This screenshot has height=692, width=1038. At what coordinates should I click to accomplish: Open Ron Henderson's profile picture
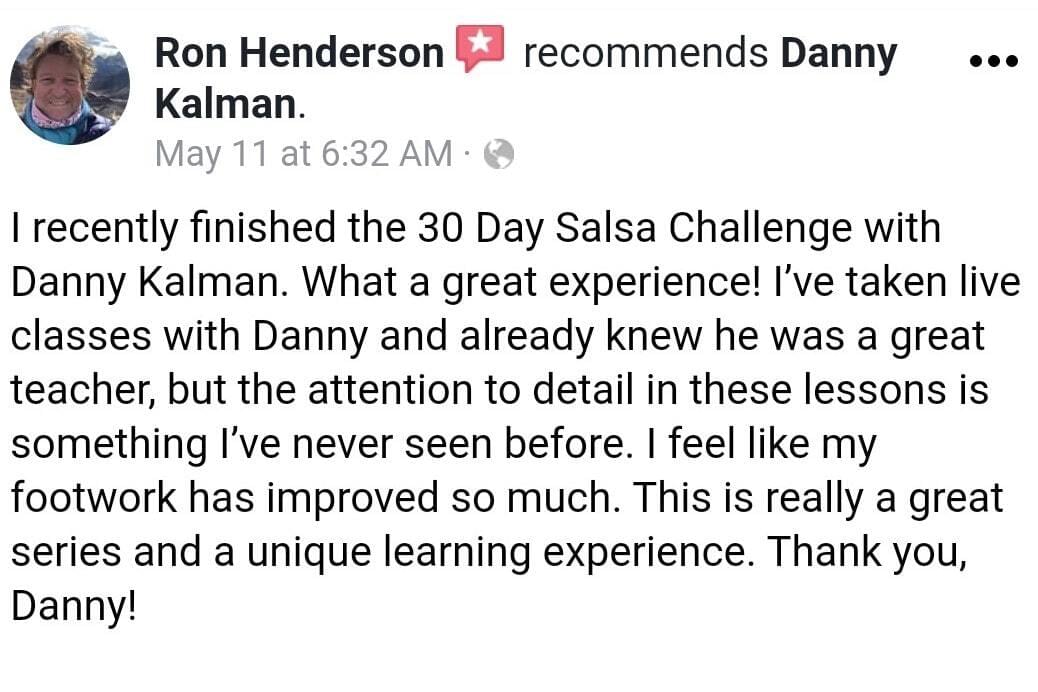[x=70, y=85]
